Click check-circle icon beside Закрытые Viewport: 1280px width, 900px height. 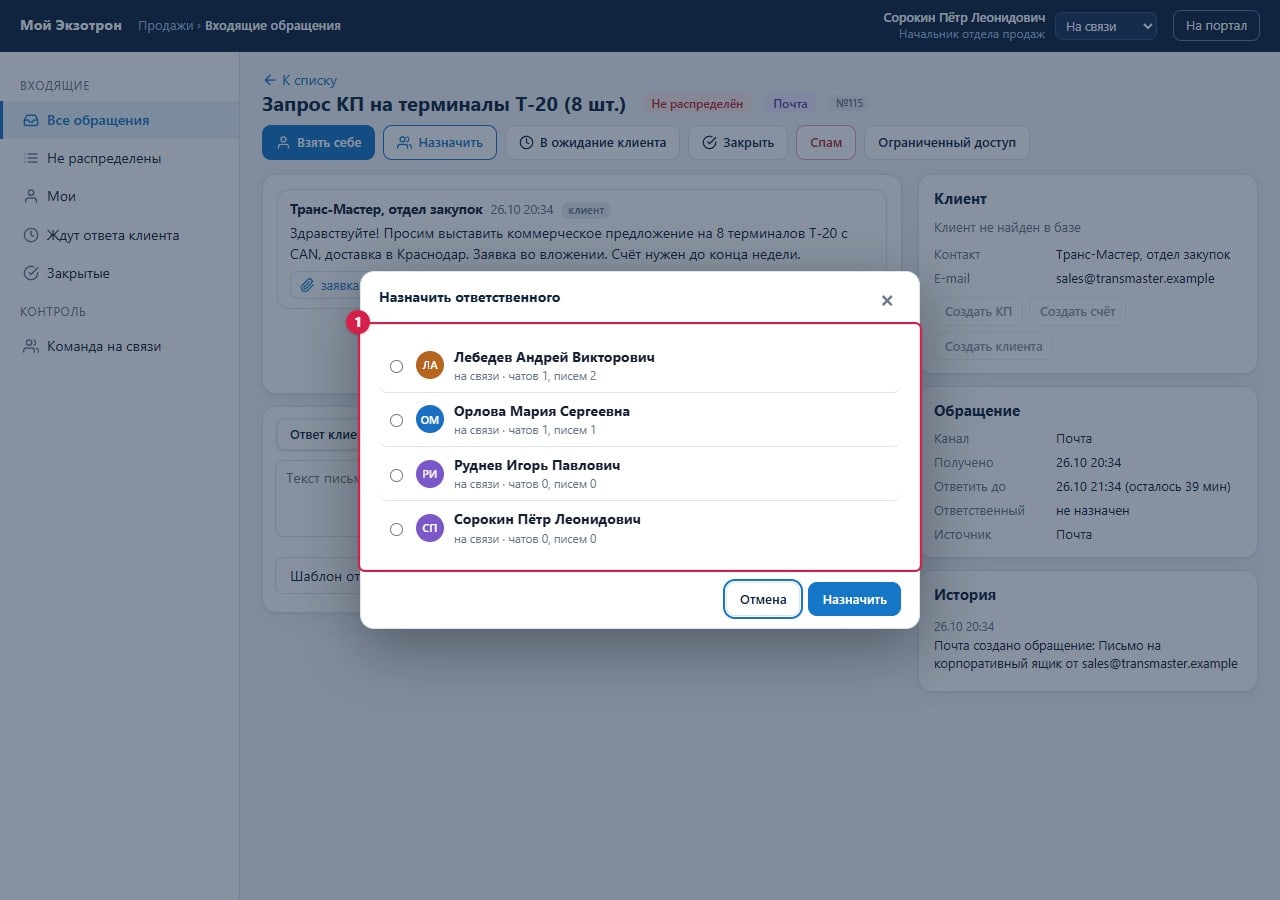[31, 273]
